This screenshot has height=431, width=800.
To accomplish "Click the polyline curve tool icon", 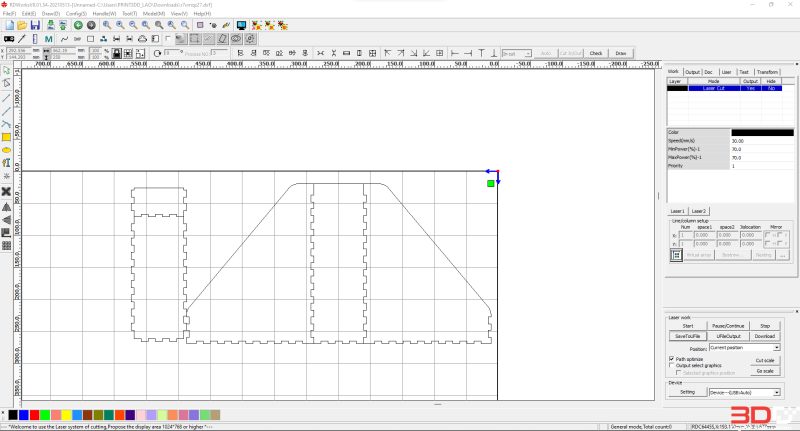I will click(64, 39).
